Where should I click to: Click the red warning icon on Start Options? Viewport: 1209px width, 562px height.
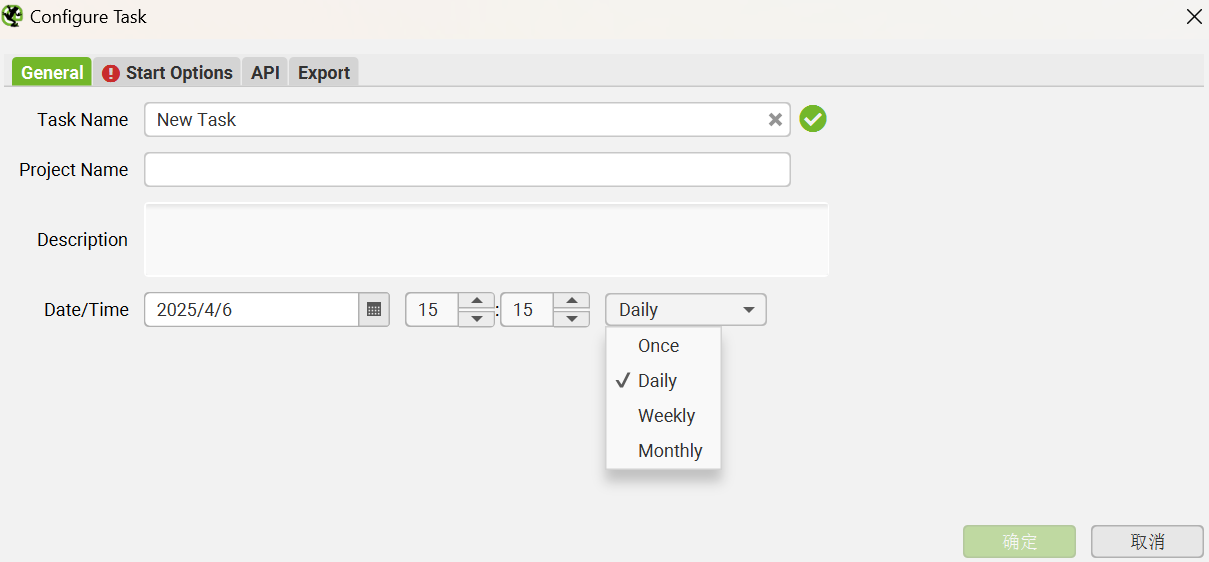click(111, 73)
